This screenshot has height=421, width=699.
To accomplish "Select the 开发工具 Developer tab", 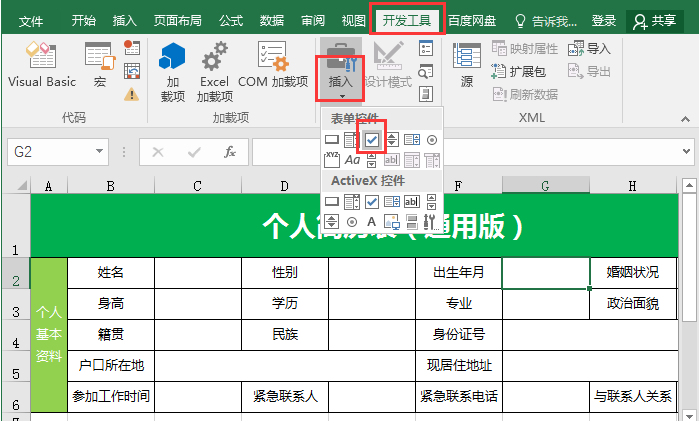I will pyautogui.click(x=407, y=21).
